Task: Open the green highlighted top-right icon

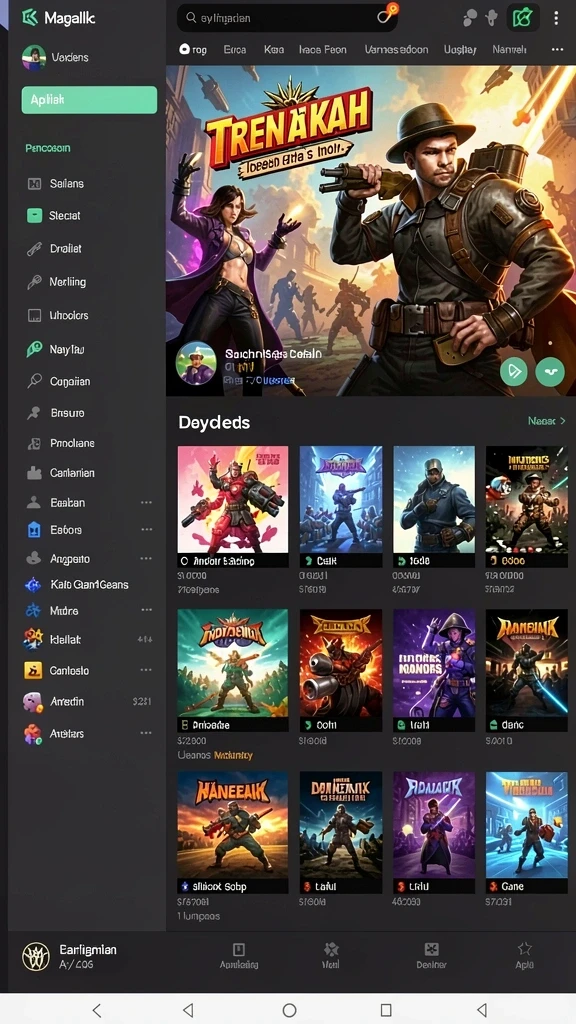Action: pos(522,18)
